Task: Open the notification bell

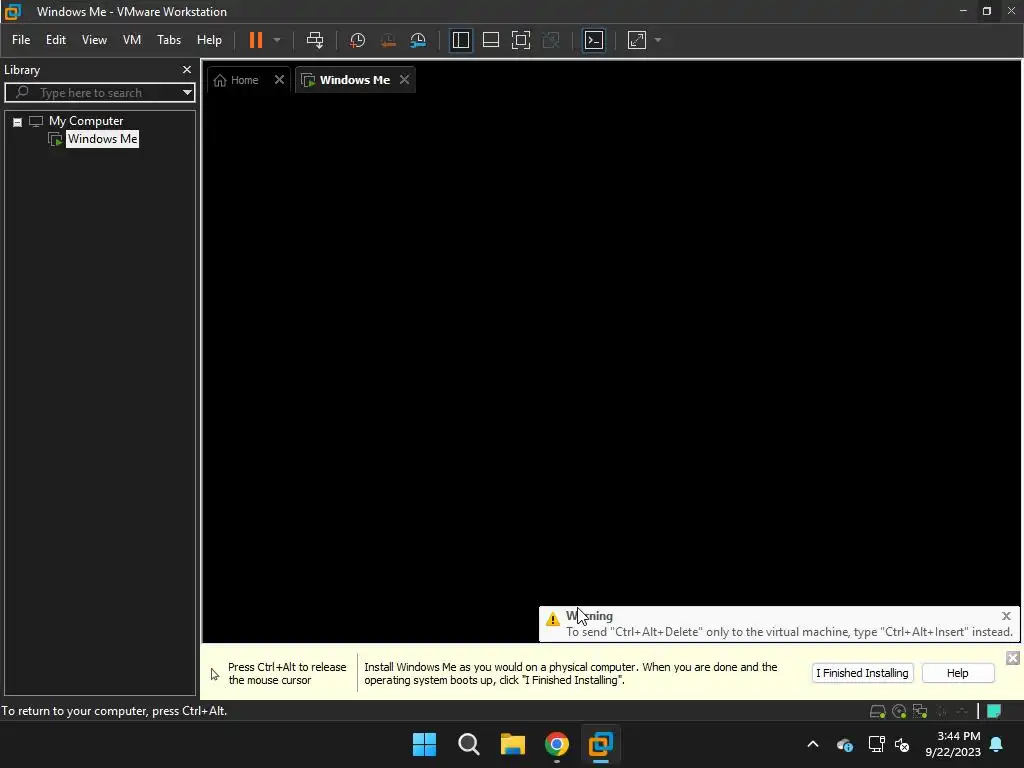Action: pos(997,744)
